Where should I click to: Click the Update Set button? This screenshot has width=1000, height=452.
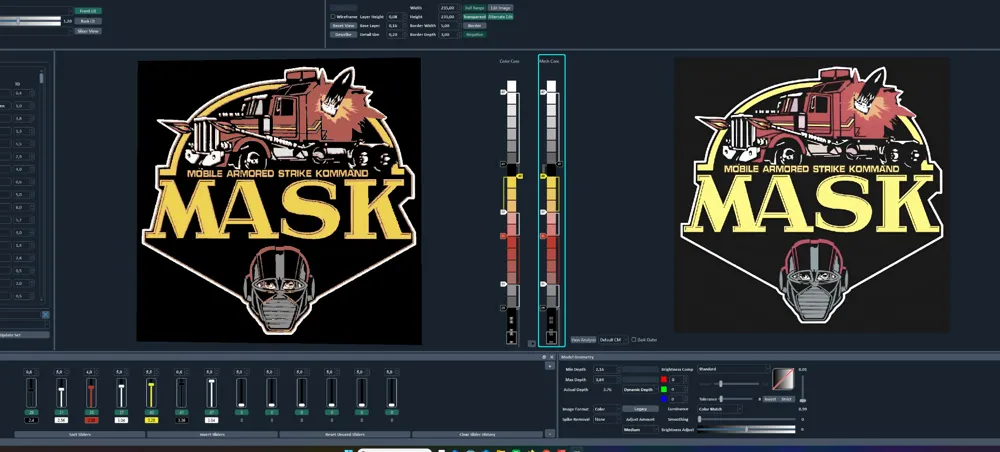(24, 335)
